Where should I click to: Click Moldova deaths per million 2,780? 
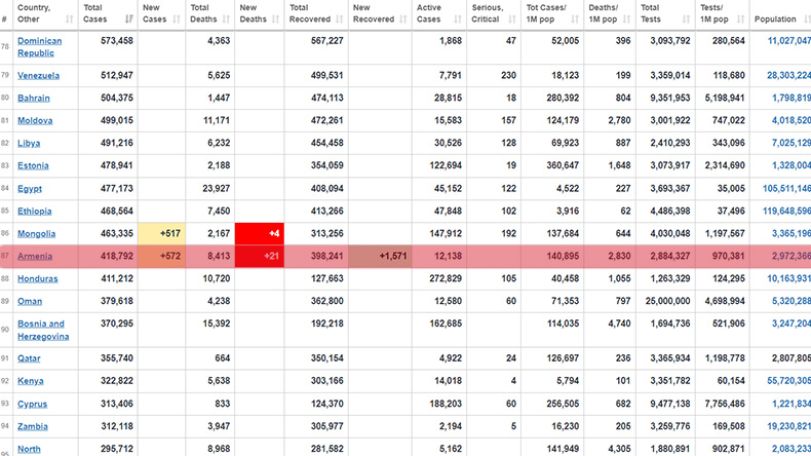(x=619, y=120)
